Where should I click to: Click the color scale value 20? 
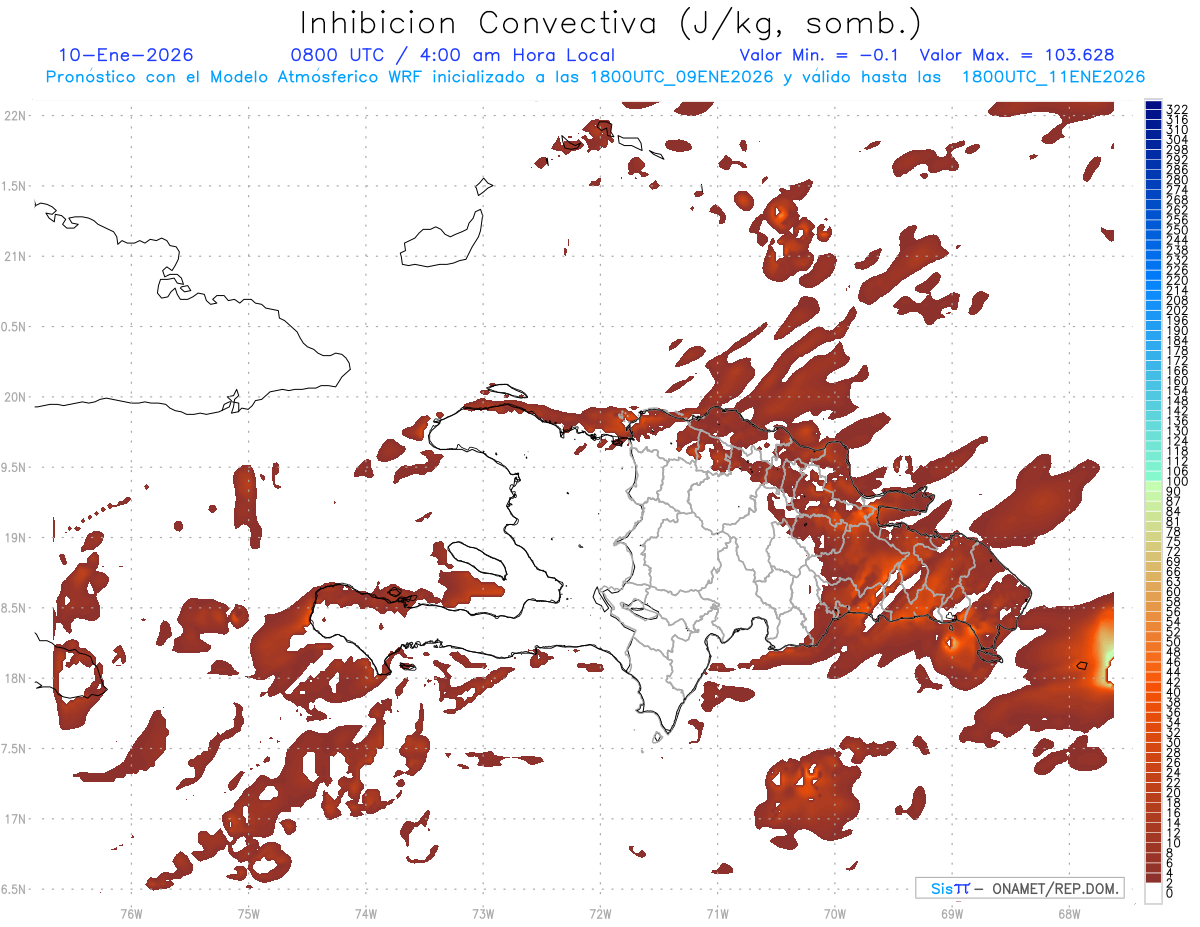click(x=1174, y=793)
